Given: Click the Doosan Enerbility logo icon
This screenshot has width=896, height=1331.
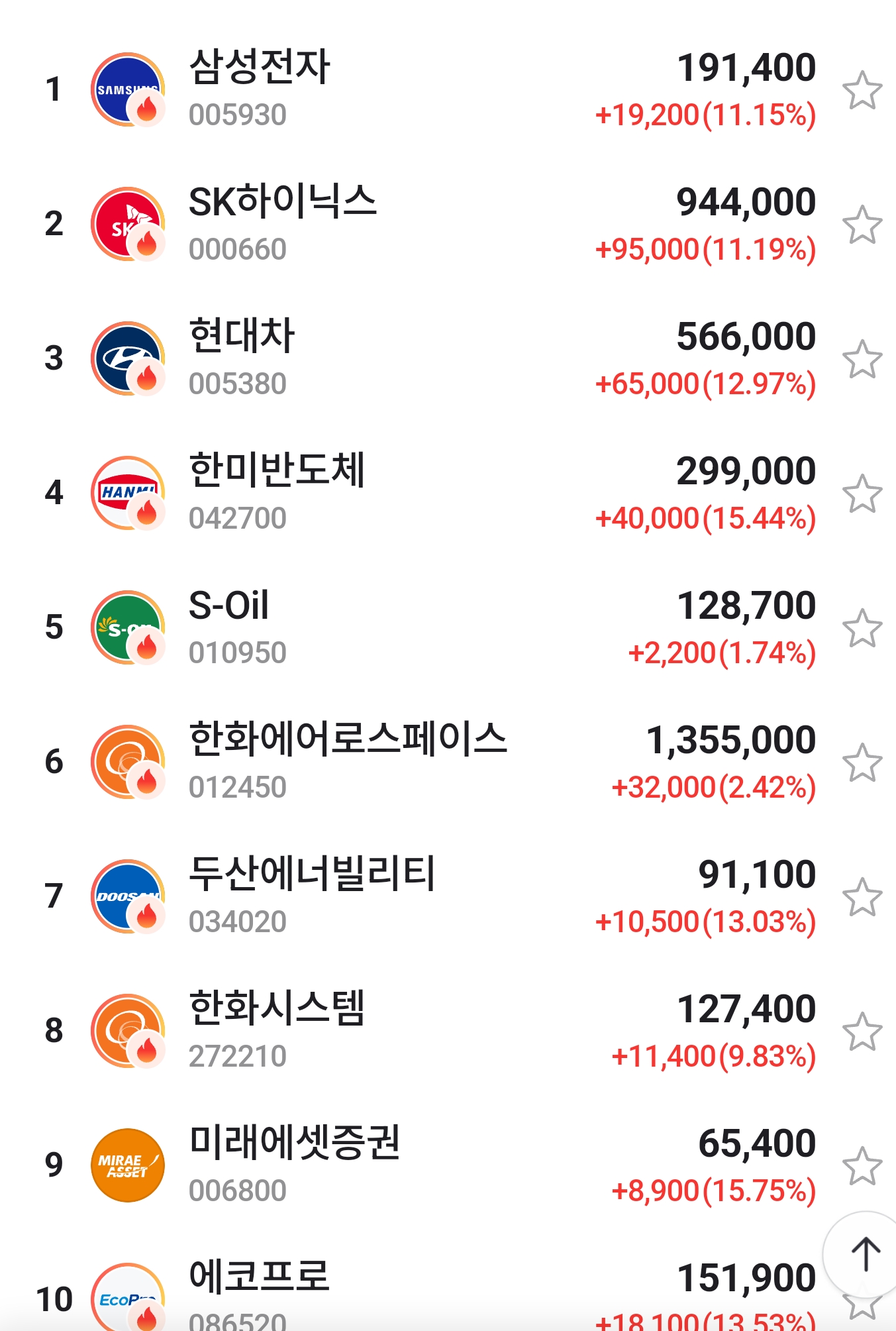Looking at the screenshot, I should point(127,896).
